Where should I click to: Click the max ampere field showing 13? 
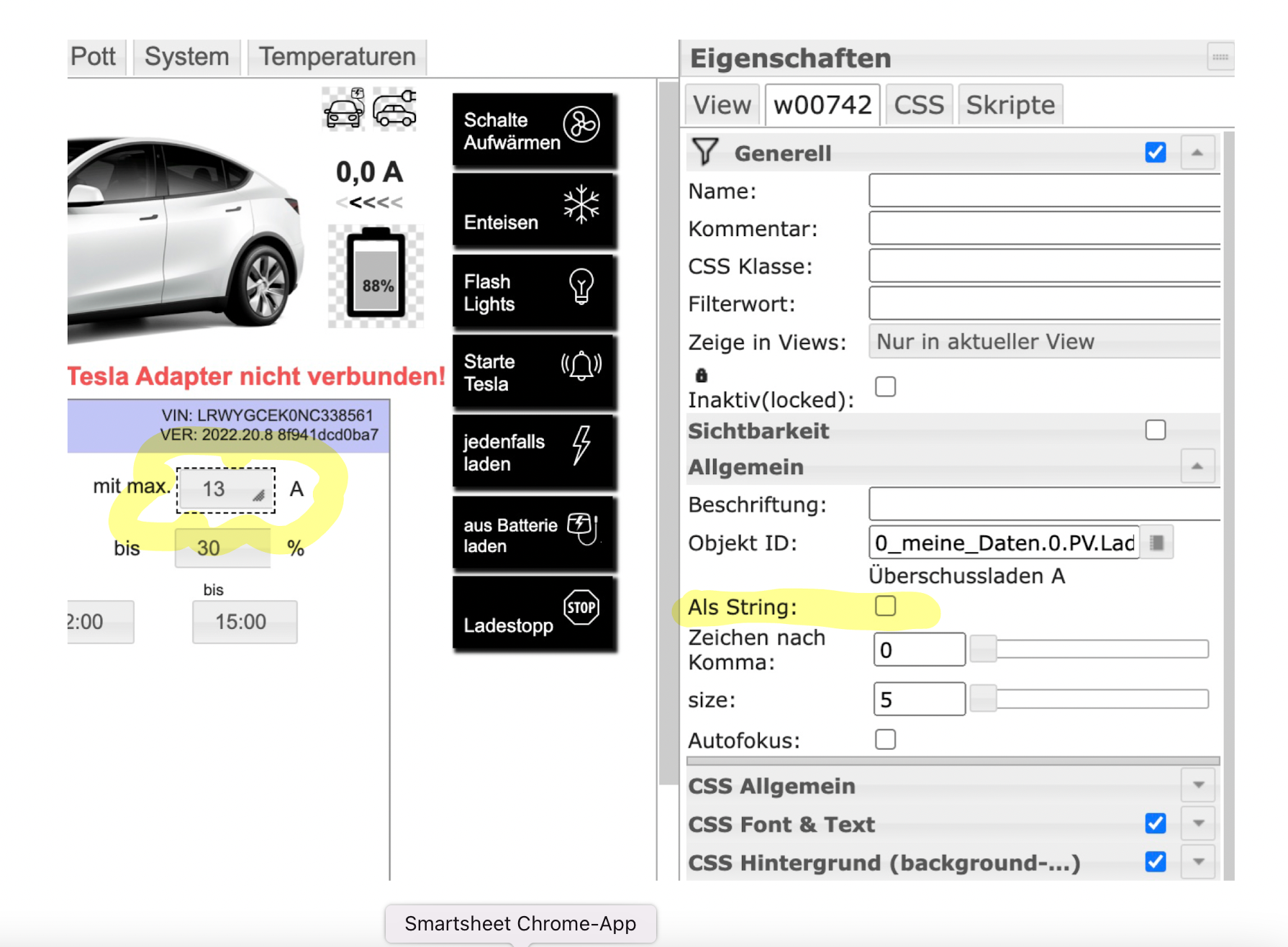point(226,489)
